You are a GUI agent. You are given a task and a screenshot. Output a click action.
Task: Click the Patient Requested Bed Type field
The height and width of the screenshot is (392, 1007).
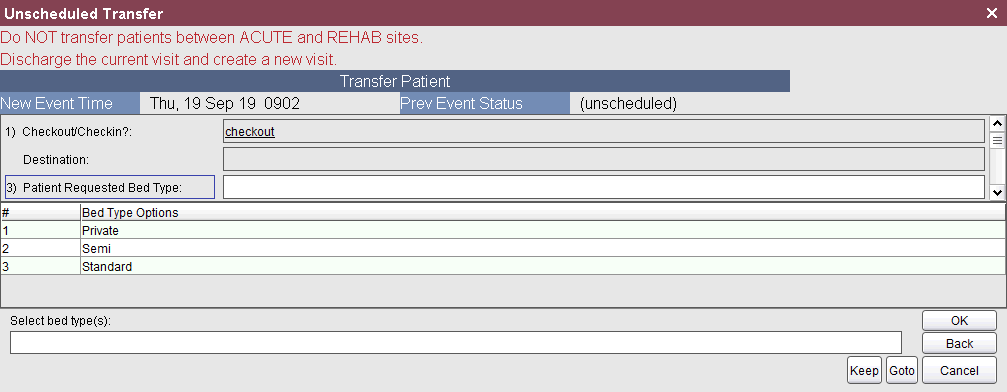[604, 187]
